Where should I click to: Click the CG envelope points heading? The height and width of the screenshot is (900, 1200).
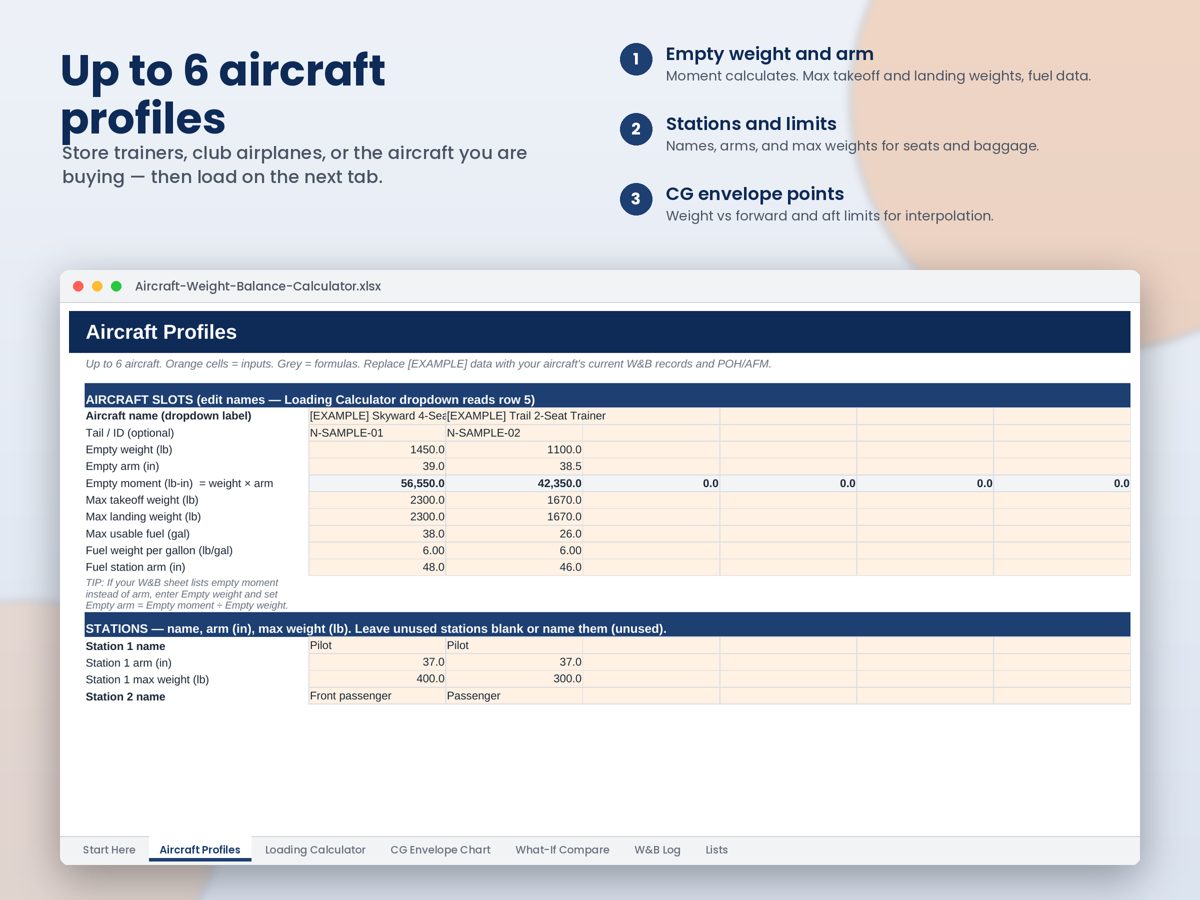point(755,194)
